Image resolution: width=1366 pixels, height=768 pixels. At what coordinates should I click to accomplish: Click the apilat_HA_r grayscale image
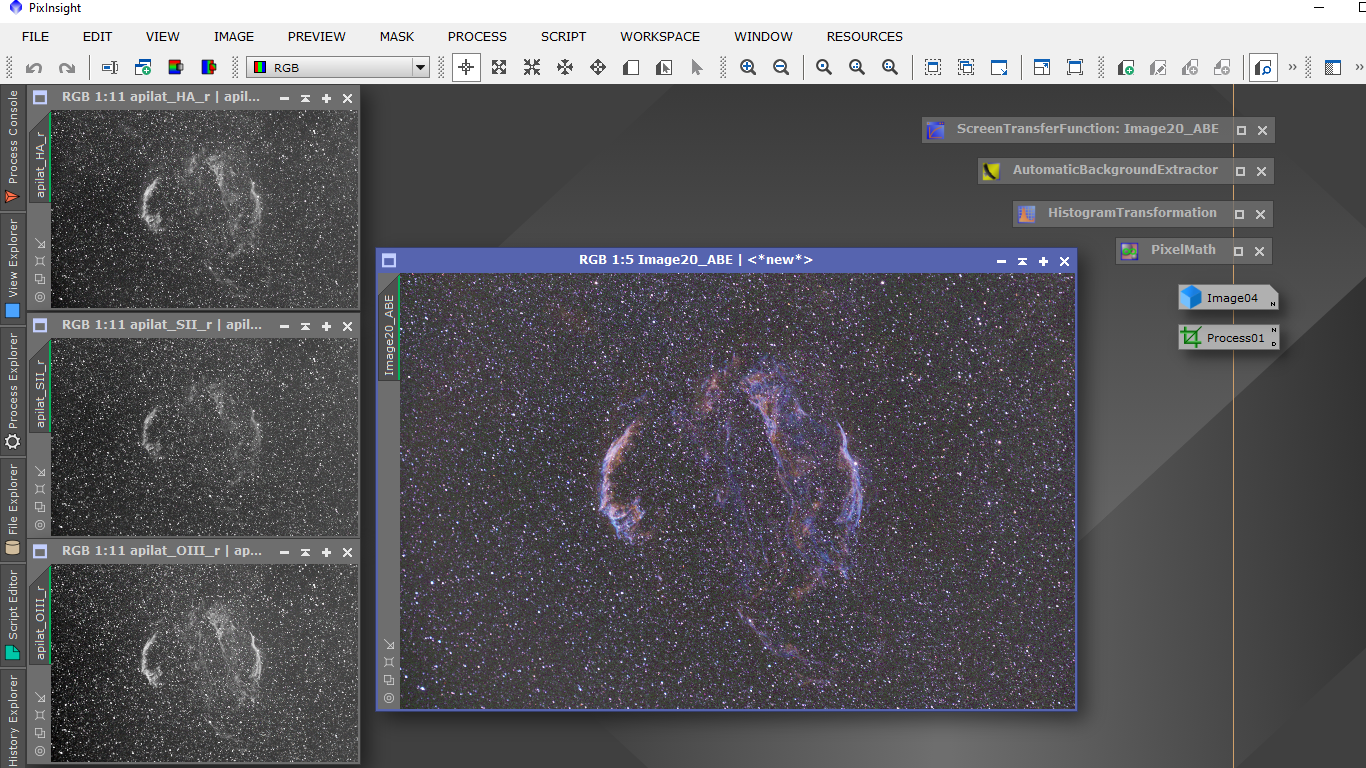point(204,209)
